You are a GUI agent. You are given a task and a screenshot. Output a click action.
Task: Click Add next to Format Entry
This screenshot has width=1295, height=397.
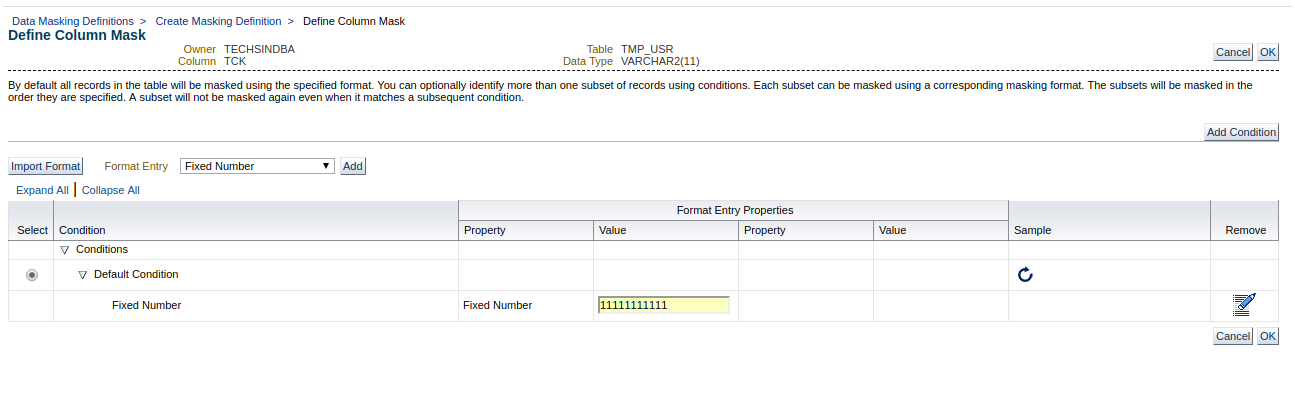tap(353, 166)
